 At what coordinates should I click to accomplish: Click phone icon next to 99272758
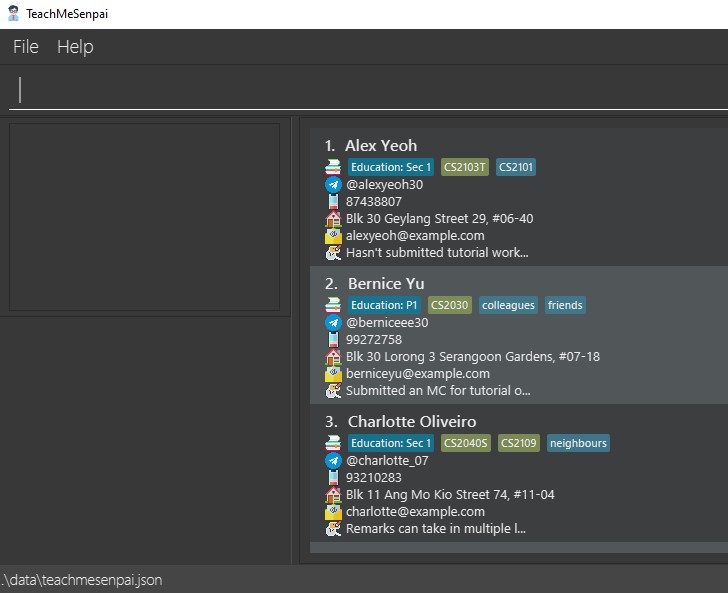point(333,339)
